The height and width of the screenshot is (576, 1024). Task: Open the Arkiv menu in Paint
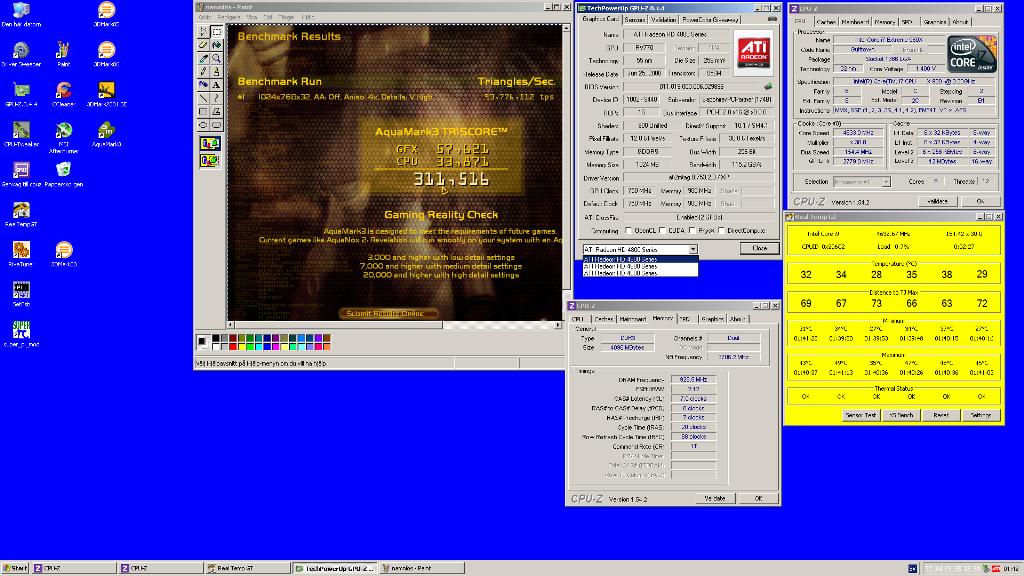point(204,17)
